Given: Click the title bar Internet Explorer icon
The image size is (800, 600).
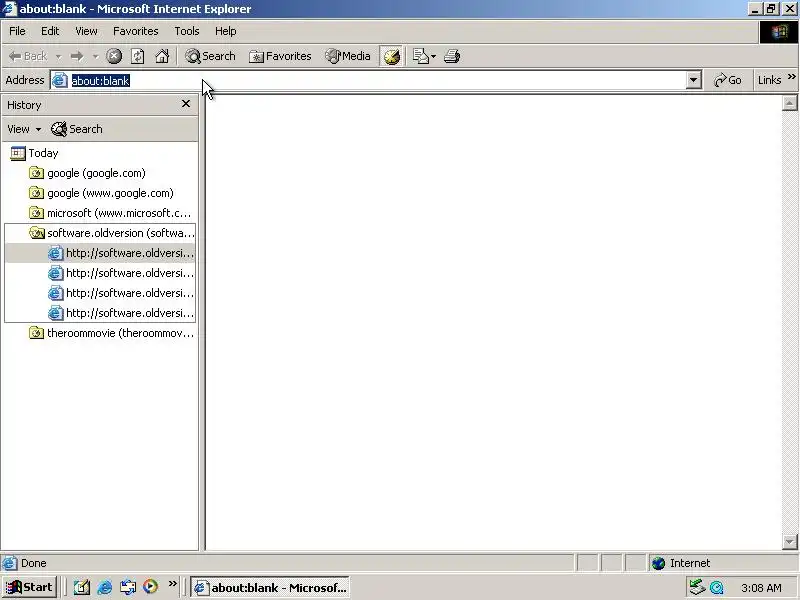Looking at the screenshot, I should [x=10, y=9].
